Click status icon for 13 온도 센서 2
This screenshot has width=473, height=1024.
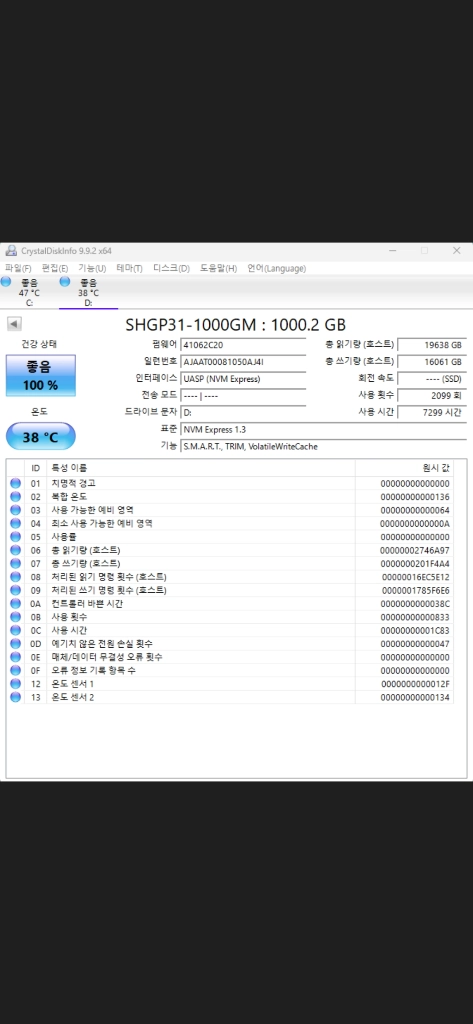(16, 697)
